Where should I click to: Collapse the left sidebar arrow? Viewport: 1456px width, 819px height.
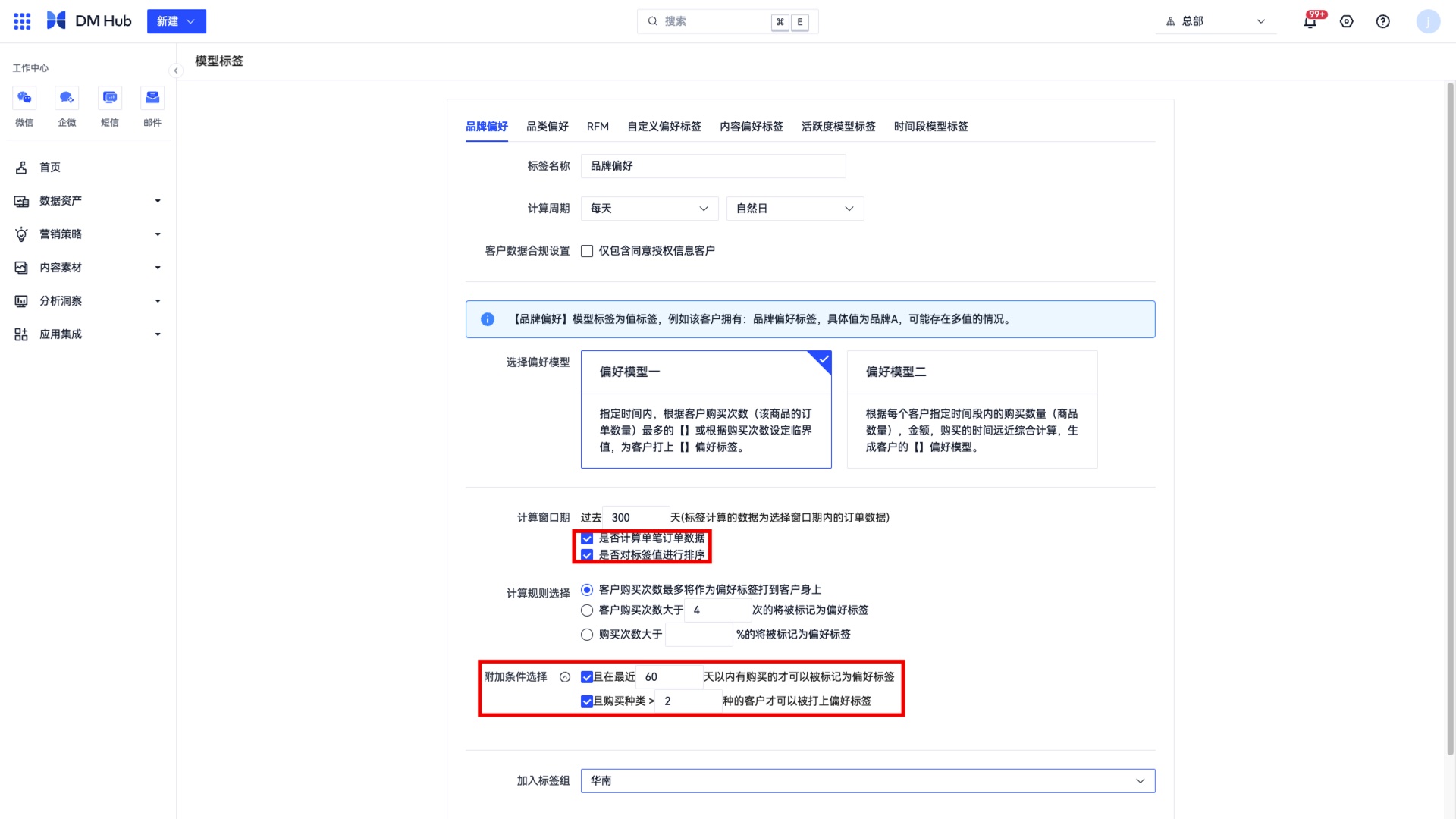tap(176, 71)
